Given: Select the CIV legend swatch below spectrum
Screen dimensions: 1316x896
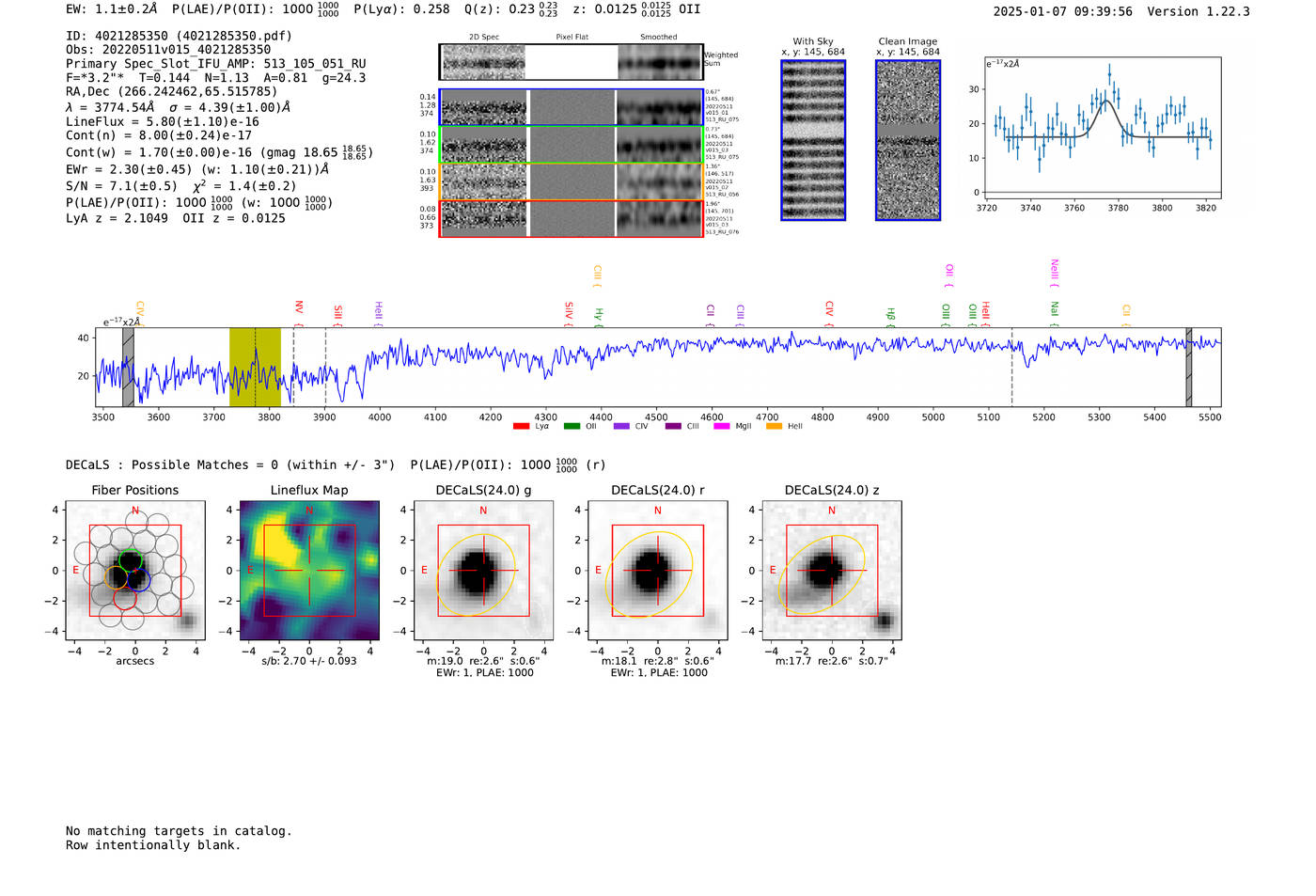Looking at the screenshot, I should (x=621, y=427).
